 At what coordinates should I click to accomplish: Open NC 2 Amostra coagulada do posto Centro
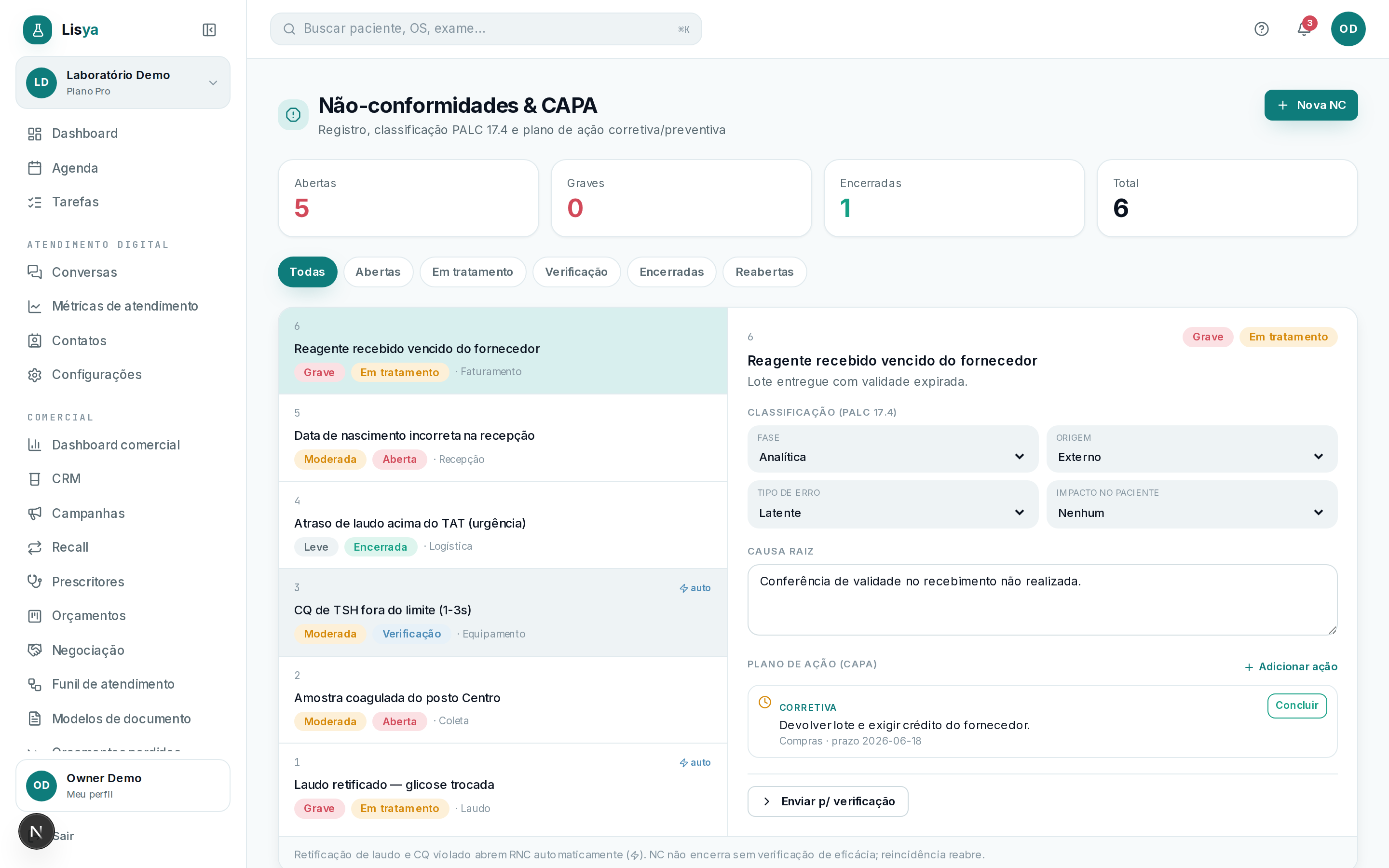(x=503, y=700)
